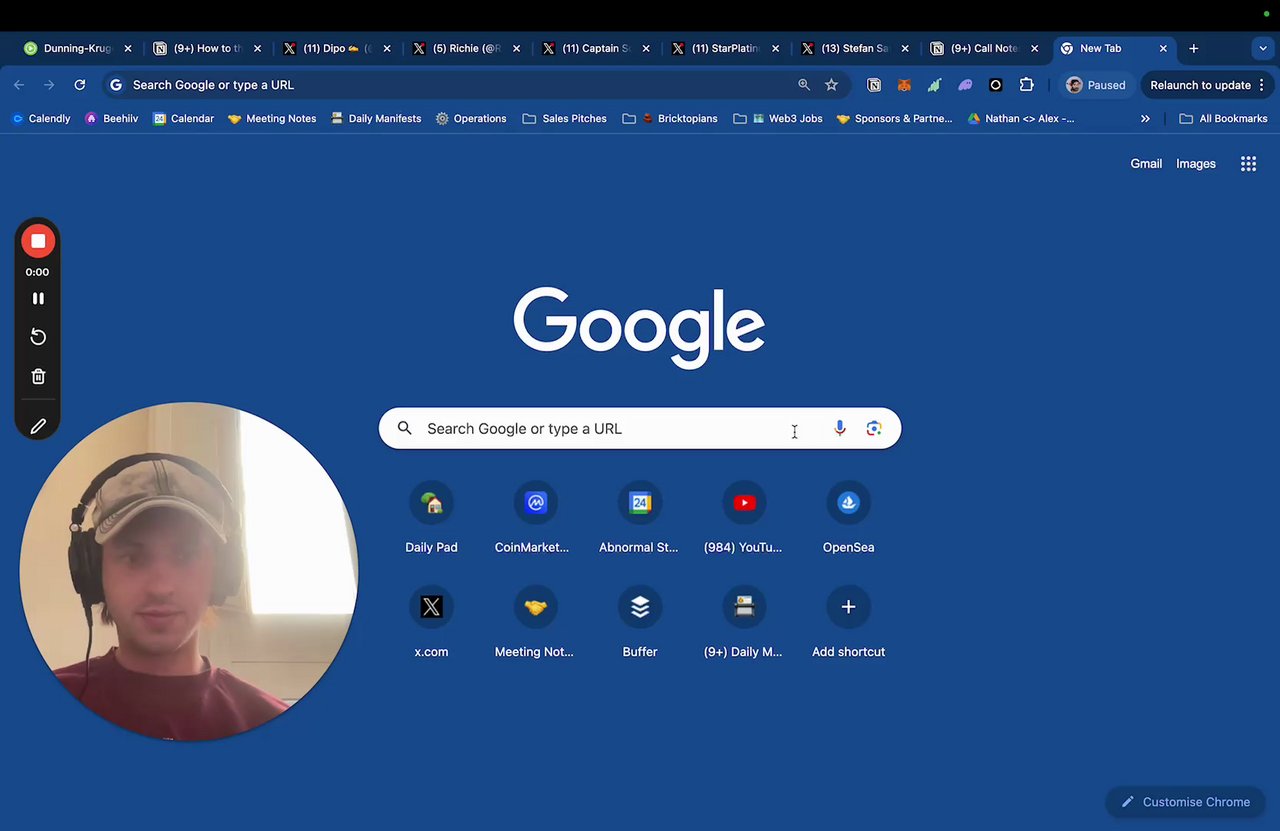The image size is (1280, 831).
Task: Click the magnifier icon in the Google search box
Action: (404, 428)
